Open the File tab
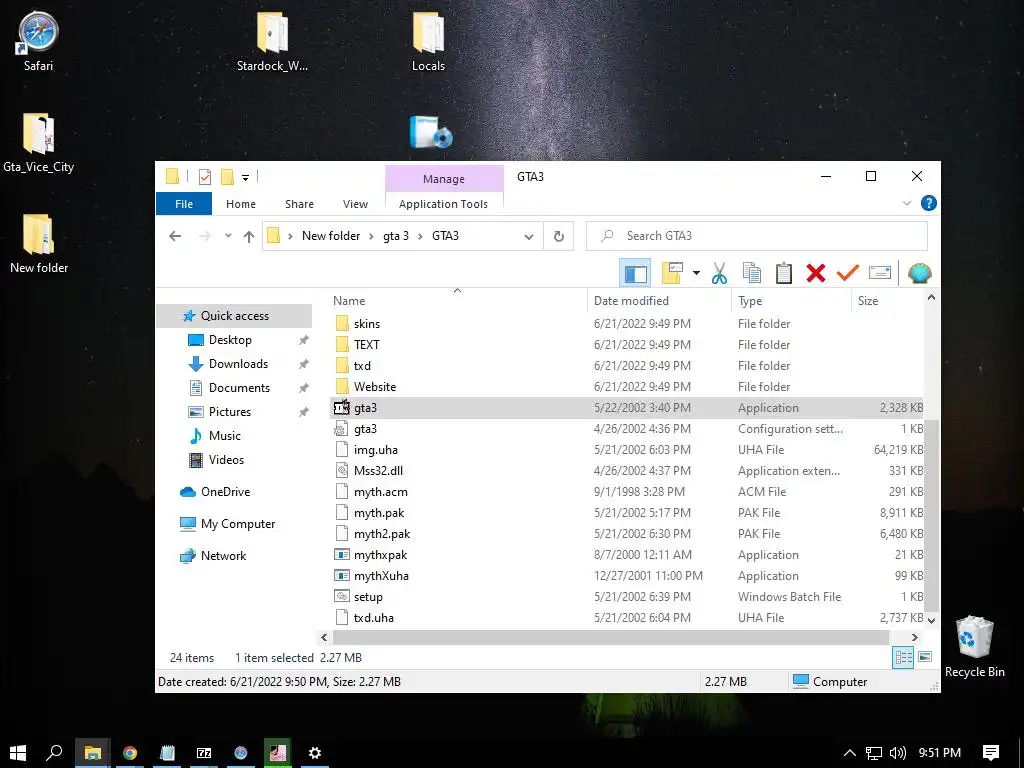1024x768 pixels. [x=184, y=204]
